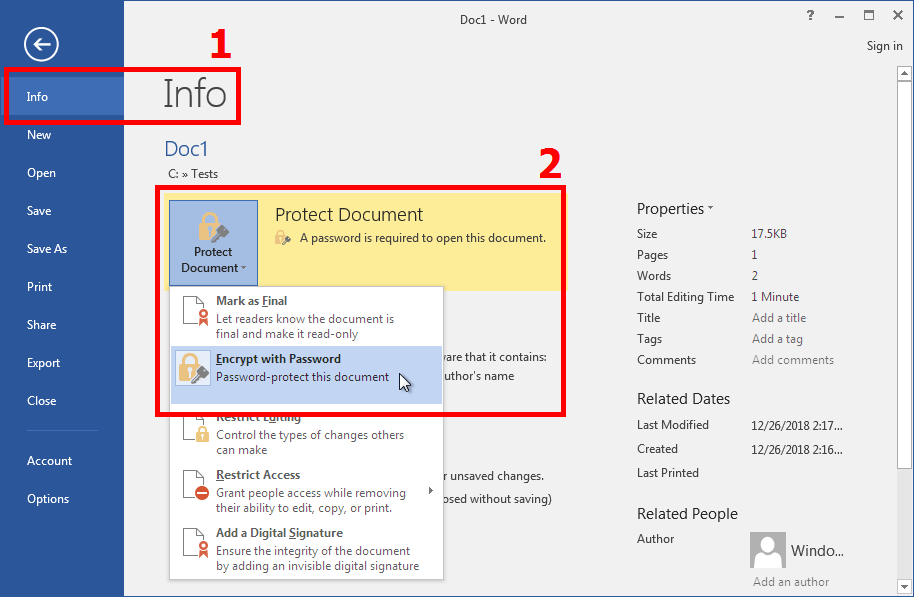Click the Encrypt with Password lock icon
Viewport: 914px width, 597px height.
coord(194,368)
